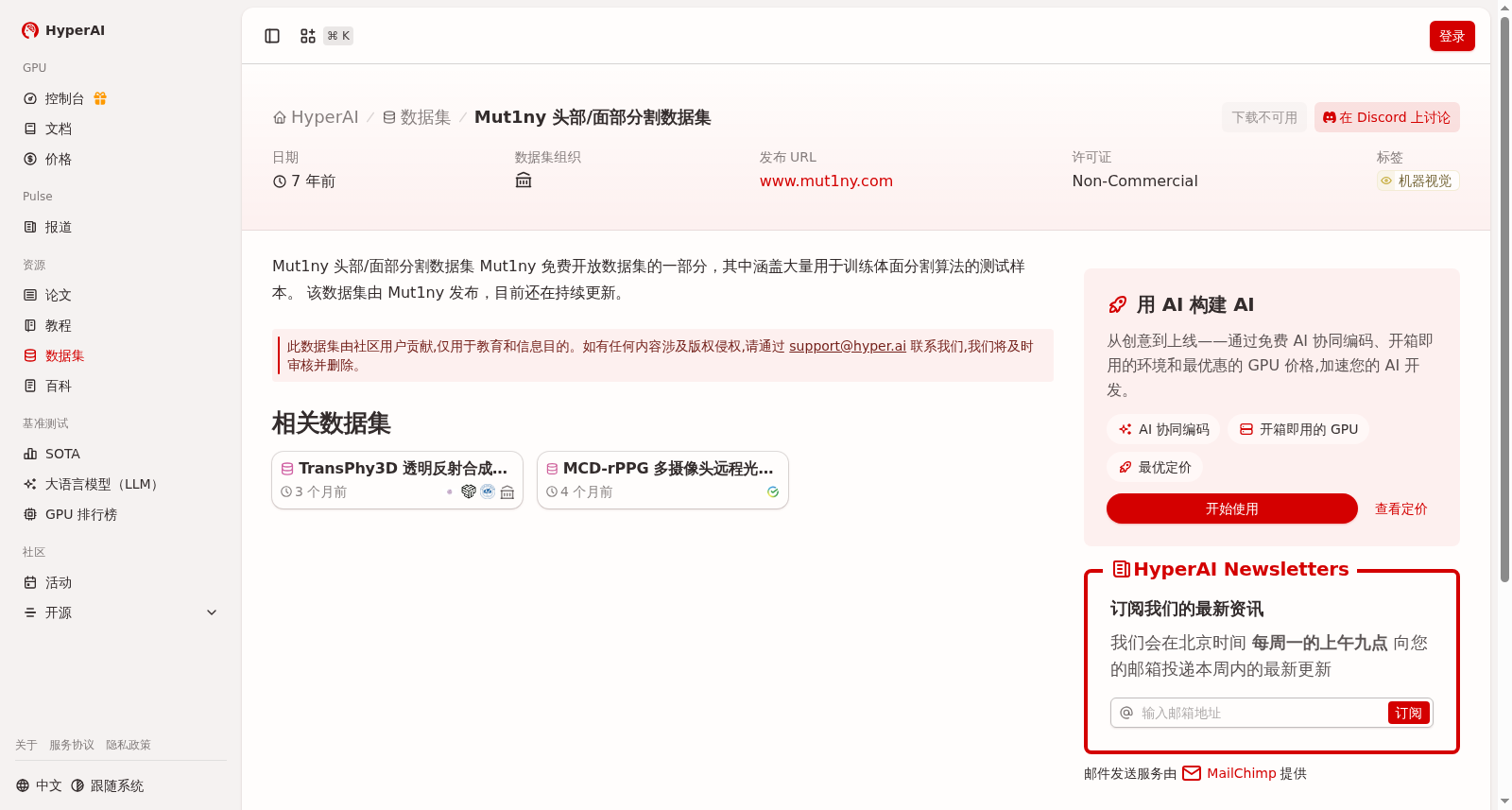
Task: Toggle the sidebar panel icon
Action: coord(272,36)
